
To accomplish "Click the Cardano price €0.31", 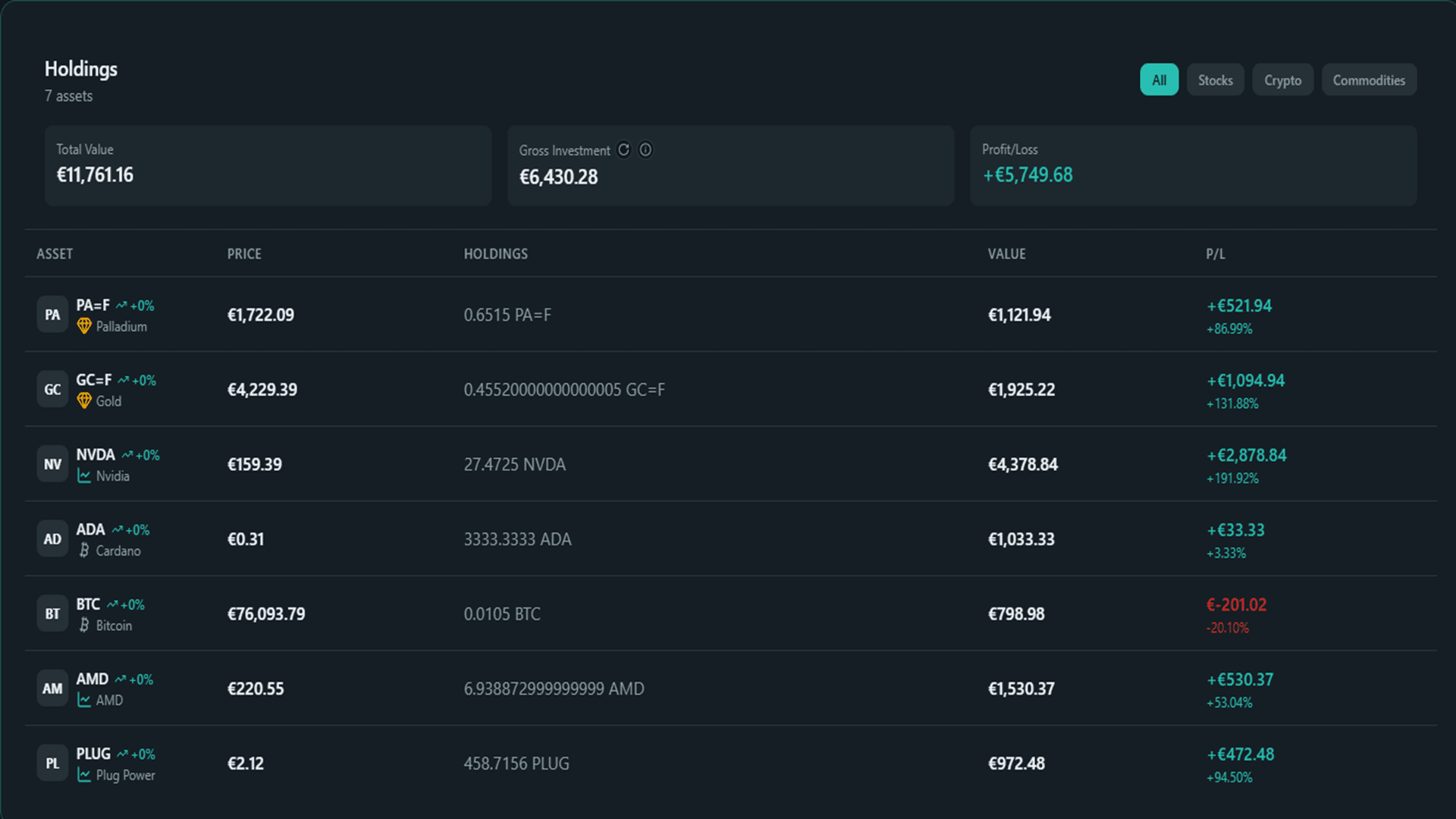I will 246,539.
